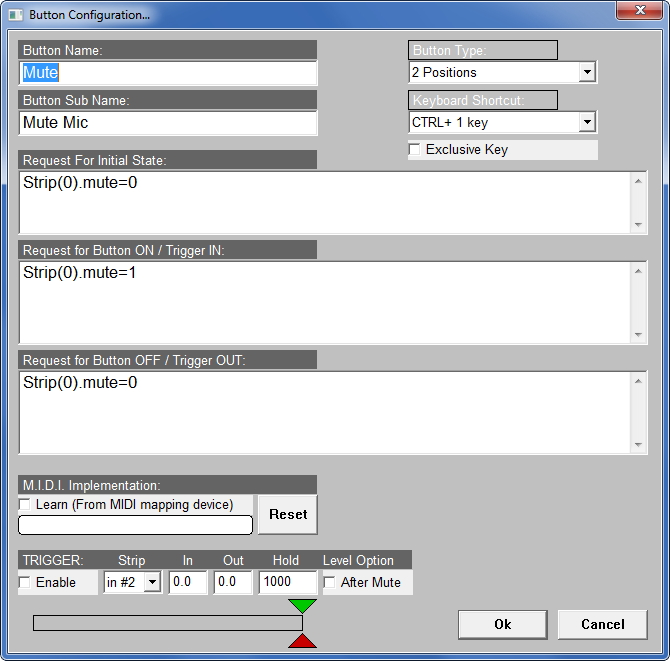Viewport: 670px width, 661px height.
Task: Reset the MIDI implementation
Action: [x=288, y=514]
